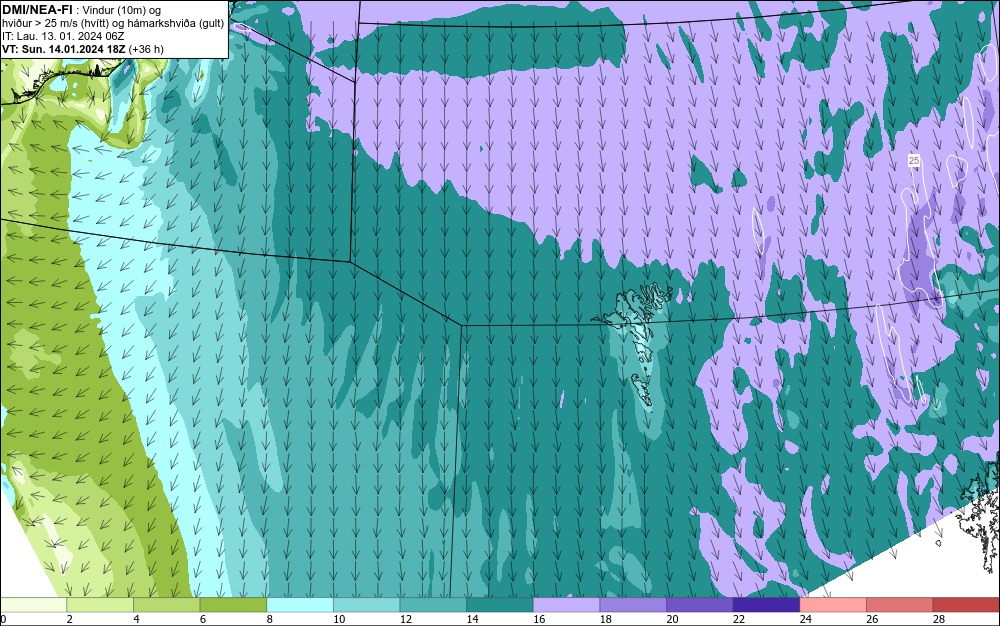Screen dimensions: 1000x626
Task: Click 'IT: Lau. 13. 01. 2024 06Z' line
Action: pyautogui.click(x=63, y=36)
